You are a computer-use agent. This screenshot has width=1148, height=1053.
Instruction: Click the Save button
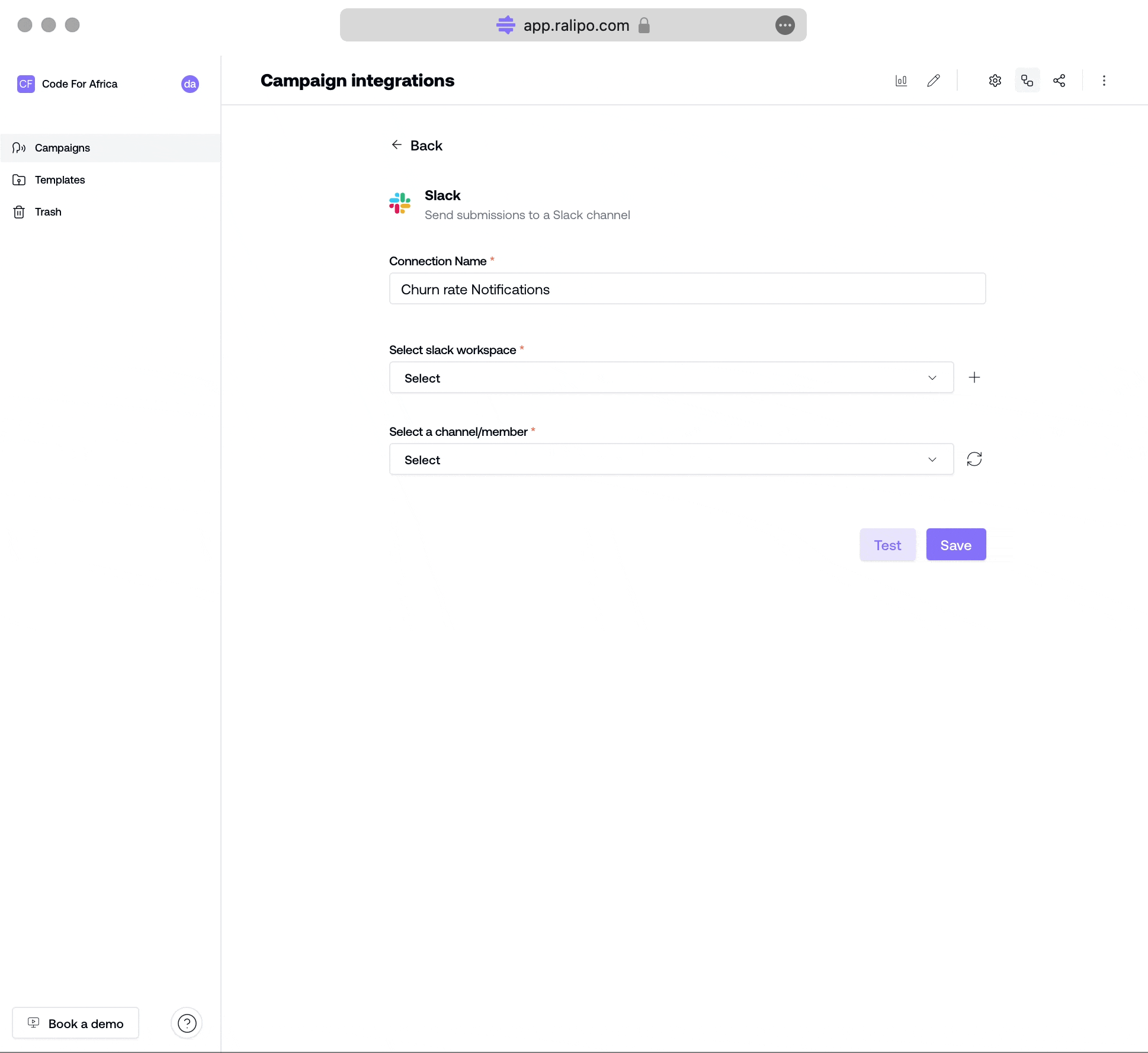tap(955, 544)
